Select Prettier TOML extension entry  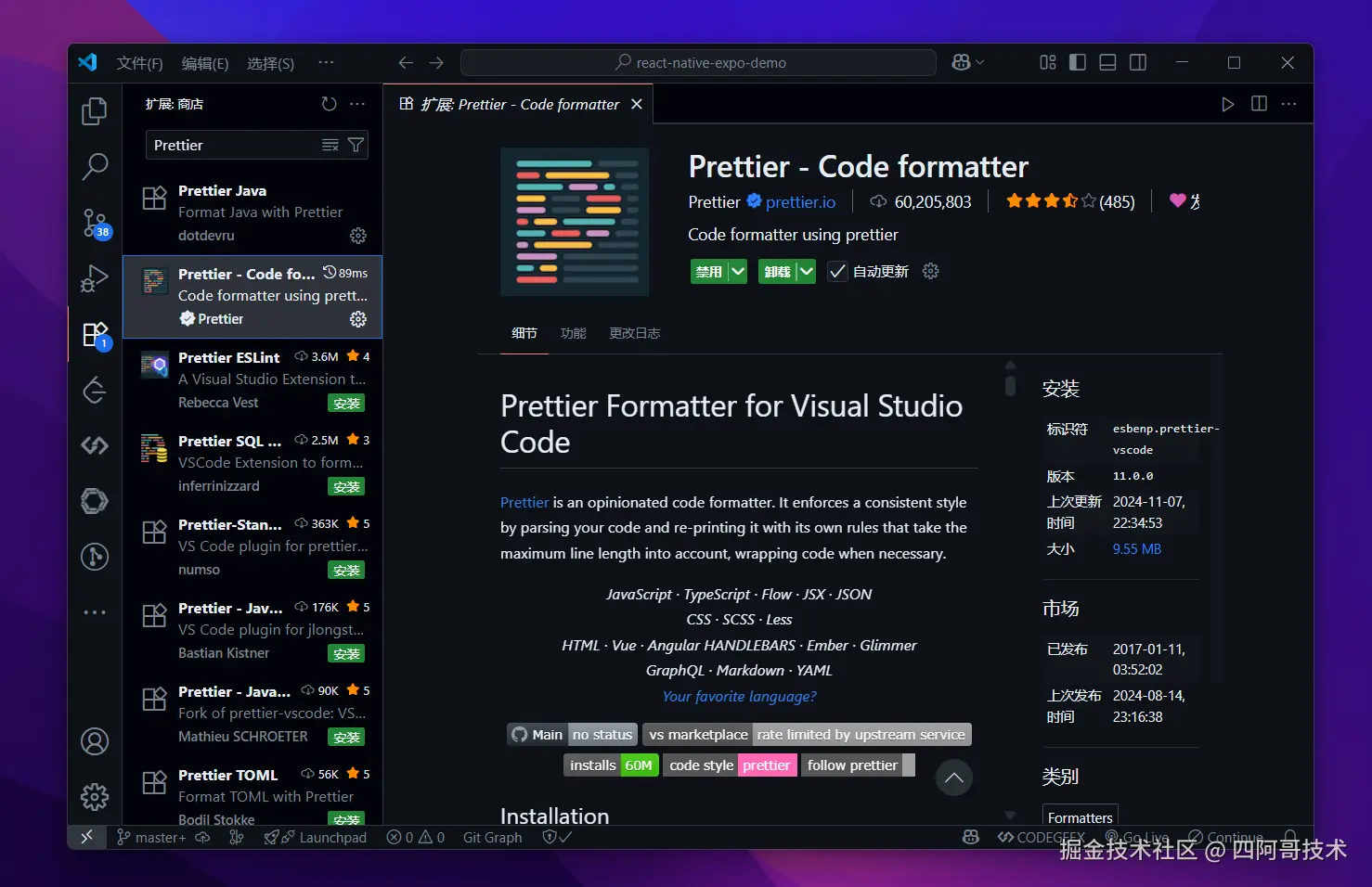coord(252,792)
